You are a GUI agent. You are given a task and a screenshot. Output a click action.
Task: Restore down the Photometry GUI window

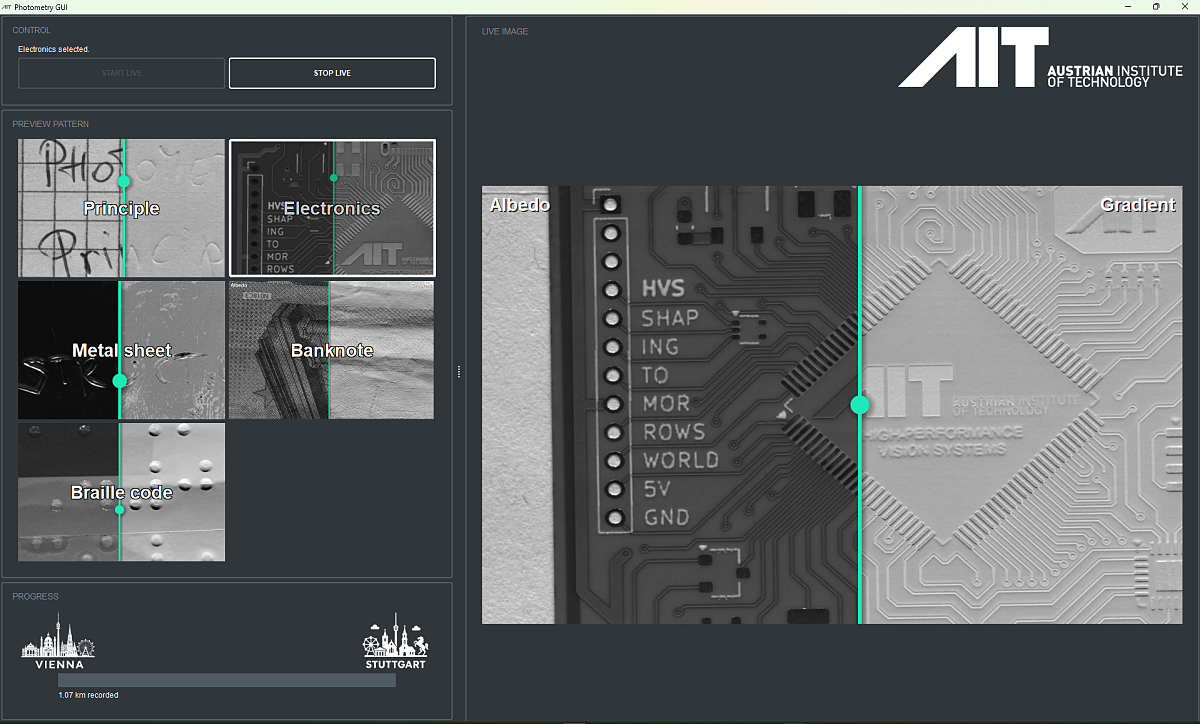coord(1156,6)
